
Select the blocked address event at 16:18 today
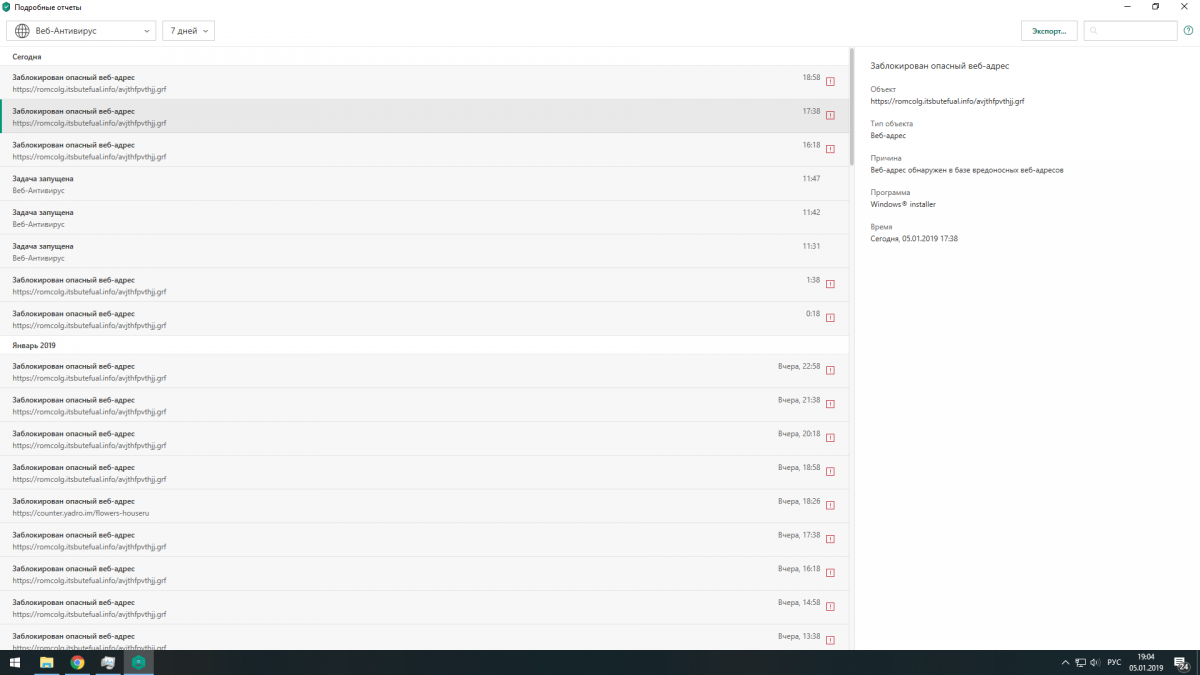click(x=424, y=151)
